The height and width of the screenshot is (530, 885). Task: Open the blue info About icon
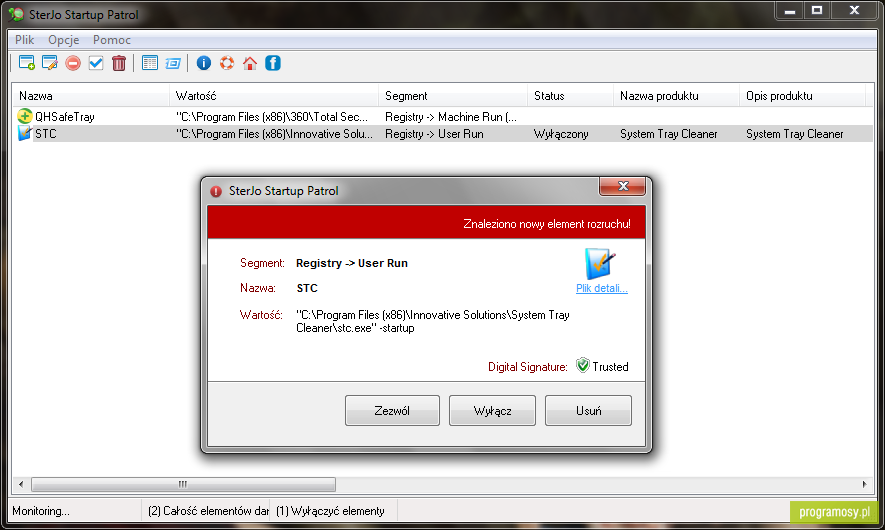(x=204, y=63)
